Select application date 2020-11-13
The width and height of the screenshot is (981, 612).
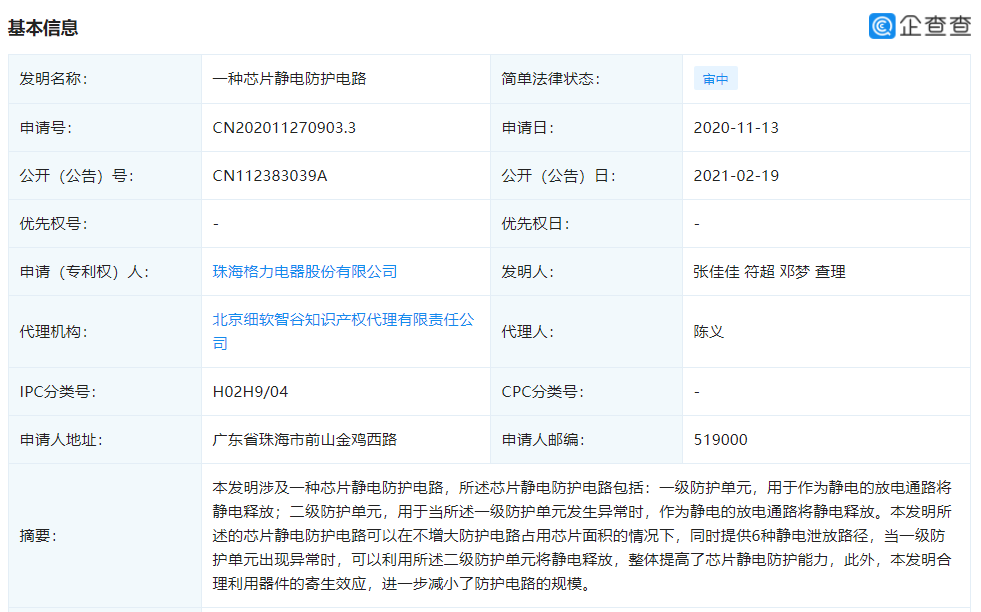click(736, 128)
